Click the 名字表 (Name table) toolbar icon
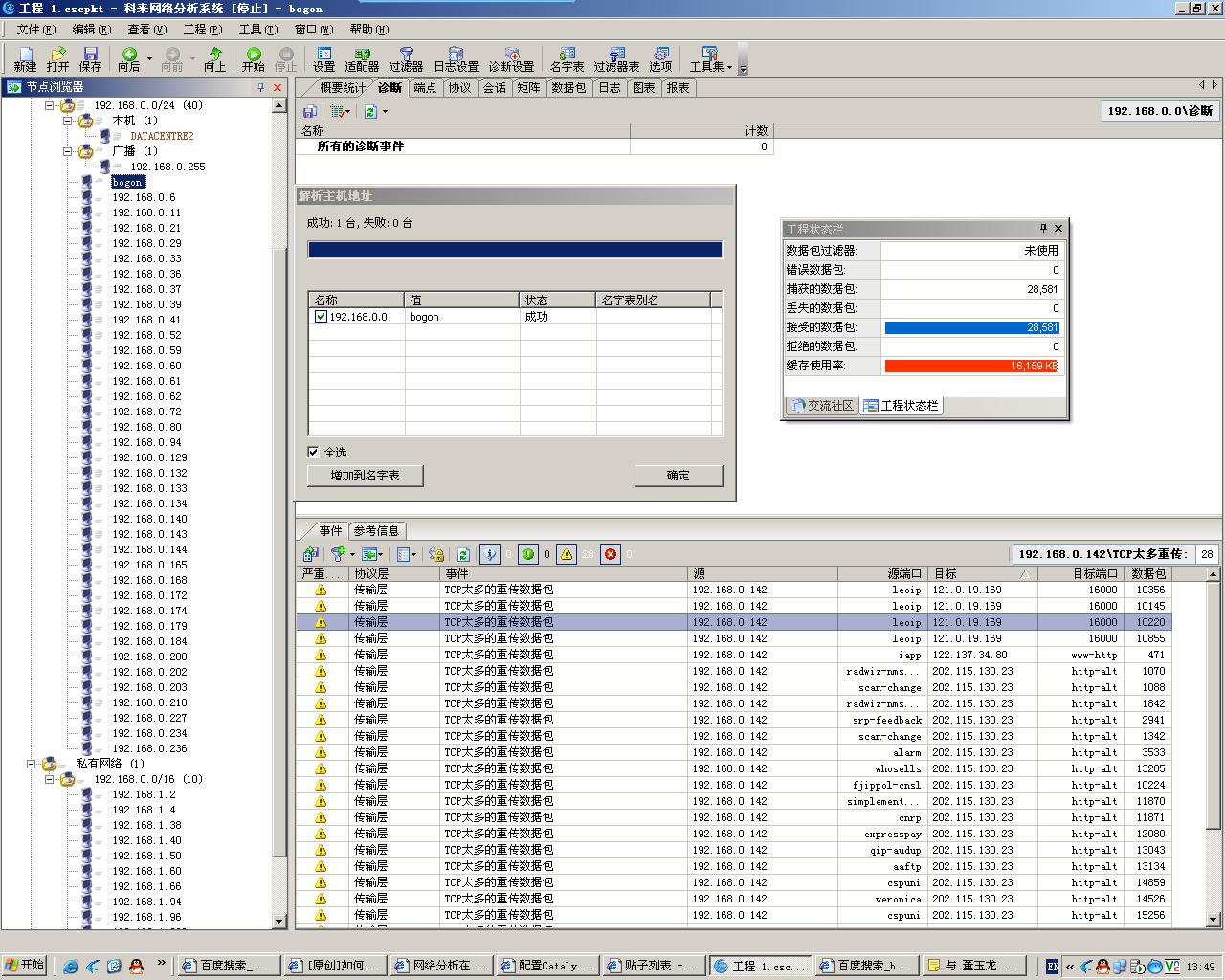The height and width of the screenshot is (980, 1225). pyautogui.click(x=567, y=59)
